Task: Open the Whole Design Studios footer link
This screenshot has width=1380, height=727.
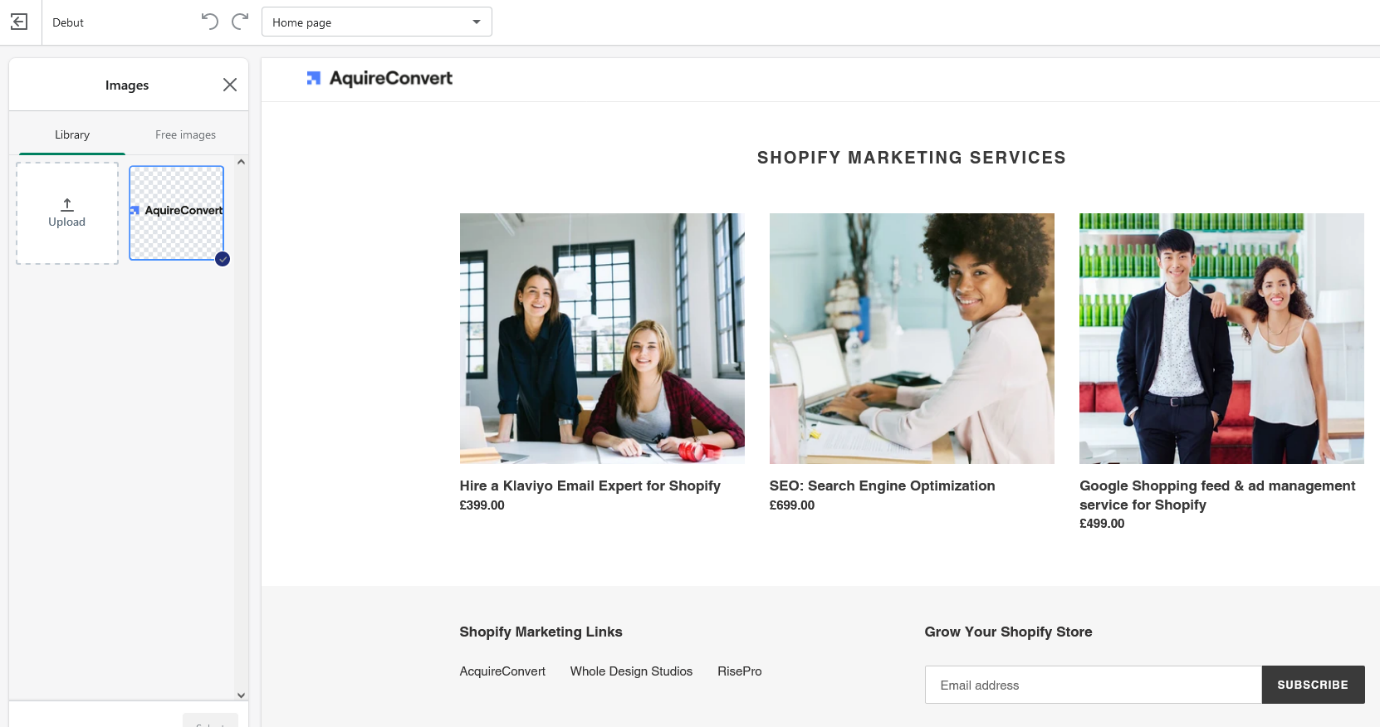Action: (x=631, y=671)
